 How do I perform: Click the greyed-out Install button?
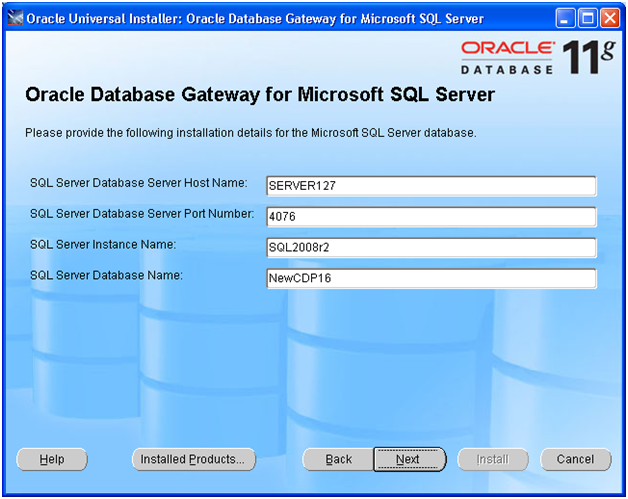pos(493,459)
